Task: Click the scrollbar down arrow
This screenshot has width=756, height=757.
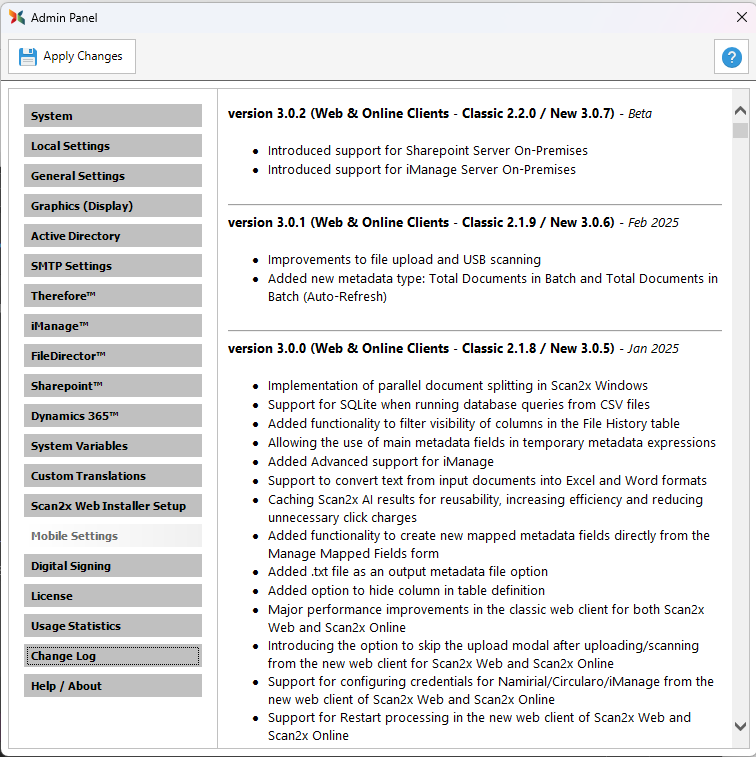Action: pos(740,726)
